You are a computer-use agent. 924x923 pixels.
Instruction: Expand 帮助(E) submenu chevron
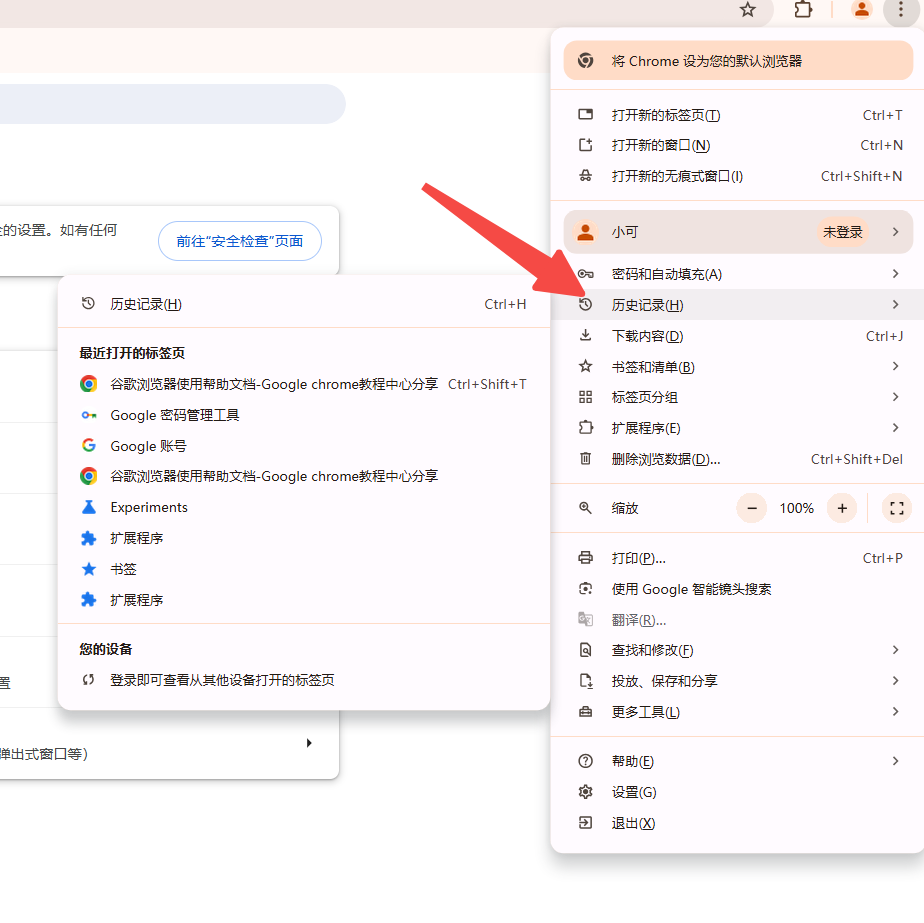895,761
